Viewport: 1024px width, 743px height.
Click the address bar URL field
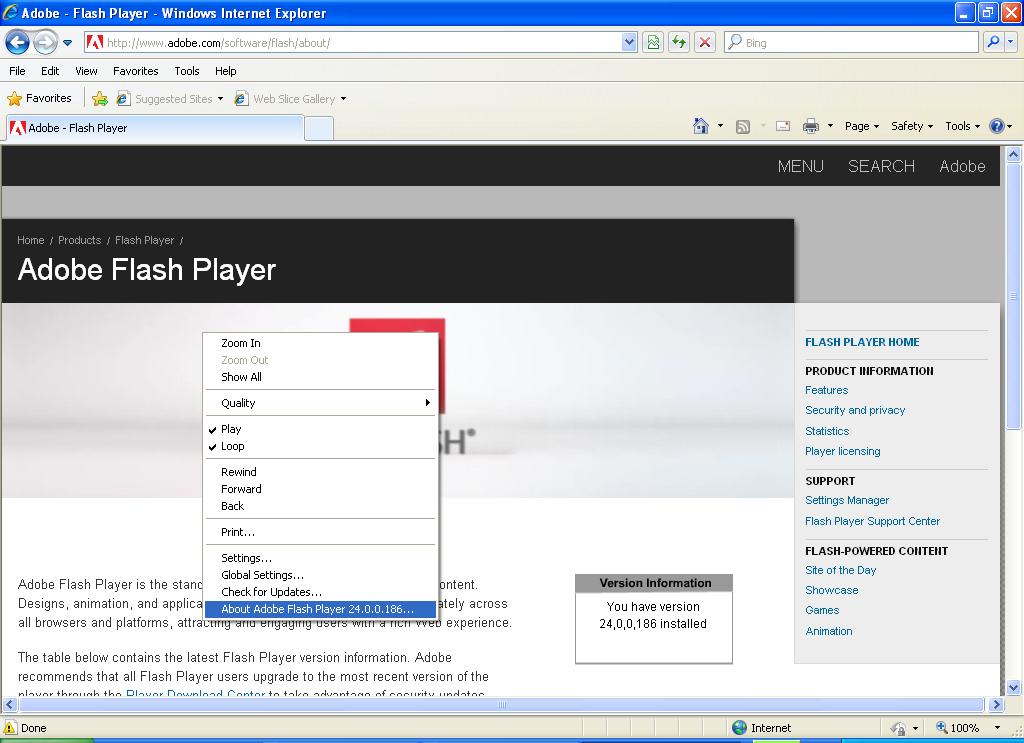tap(353, 43)
